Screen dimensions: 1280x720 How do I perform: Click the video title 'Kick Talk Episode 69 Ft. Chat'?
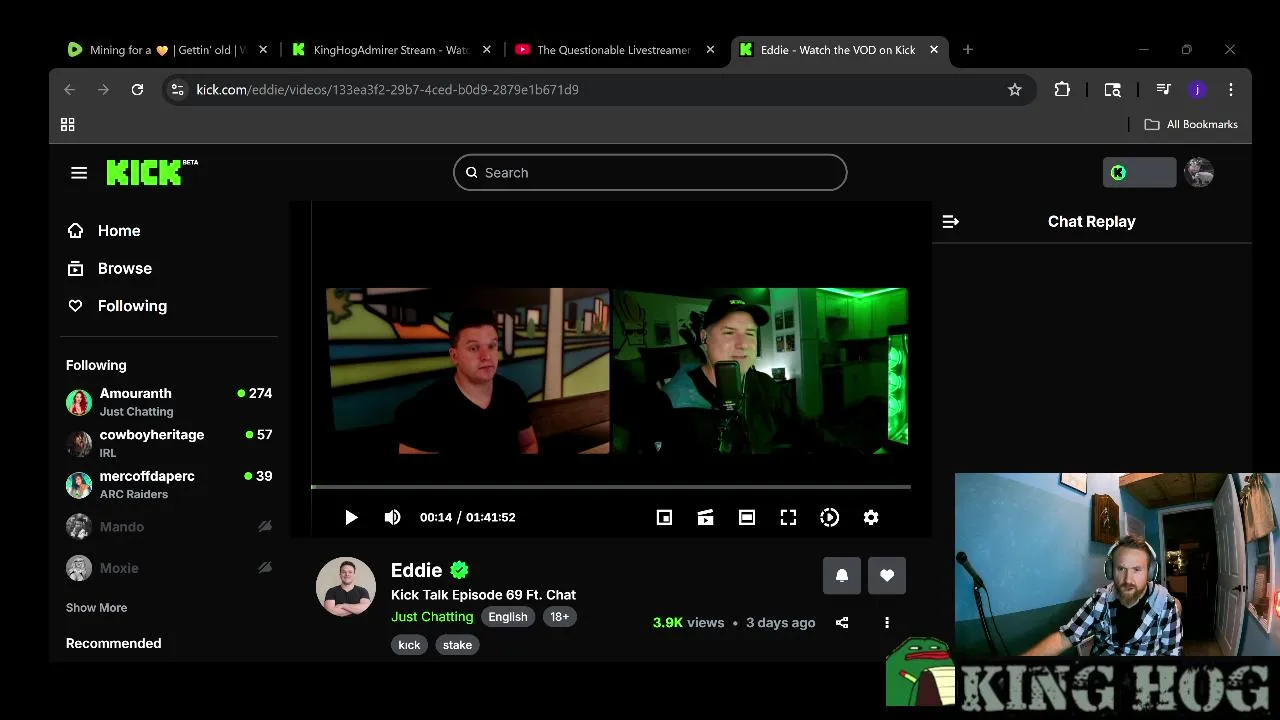483,595
